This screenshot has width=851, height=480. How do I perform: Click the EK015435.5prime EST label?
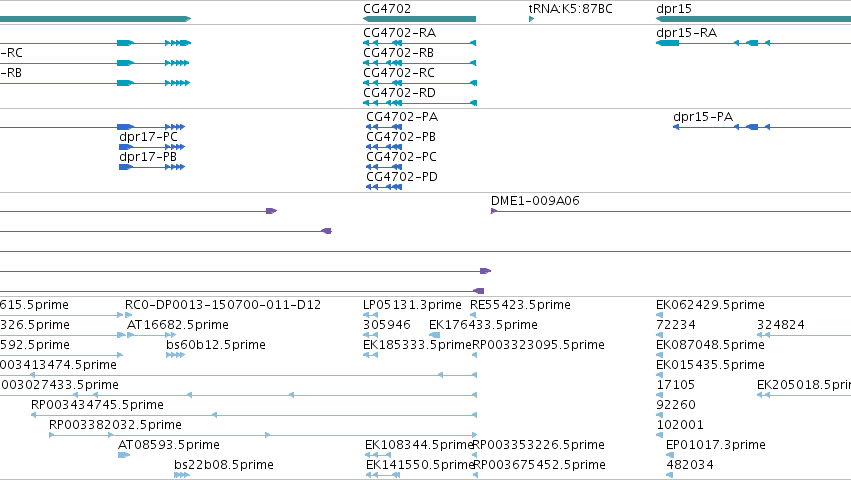[x=710, y=365]
